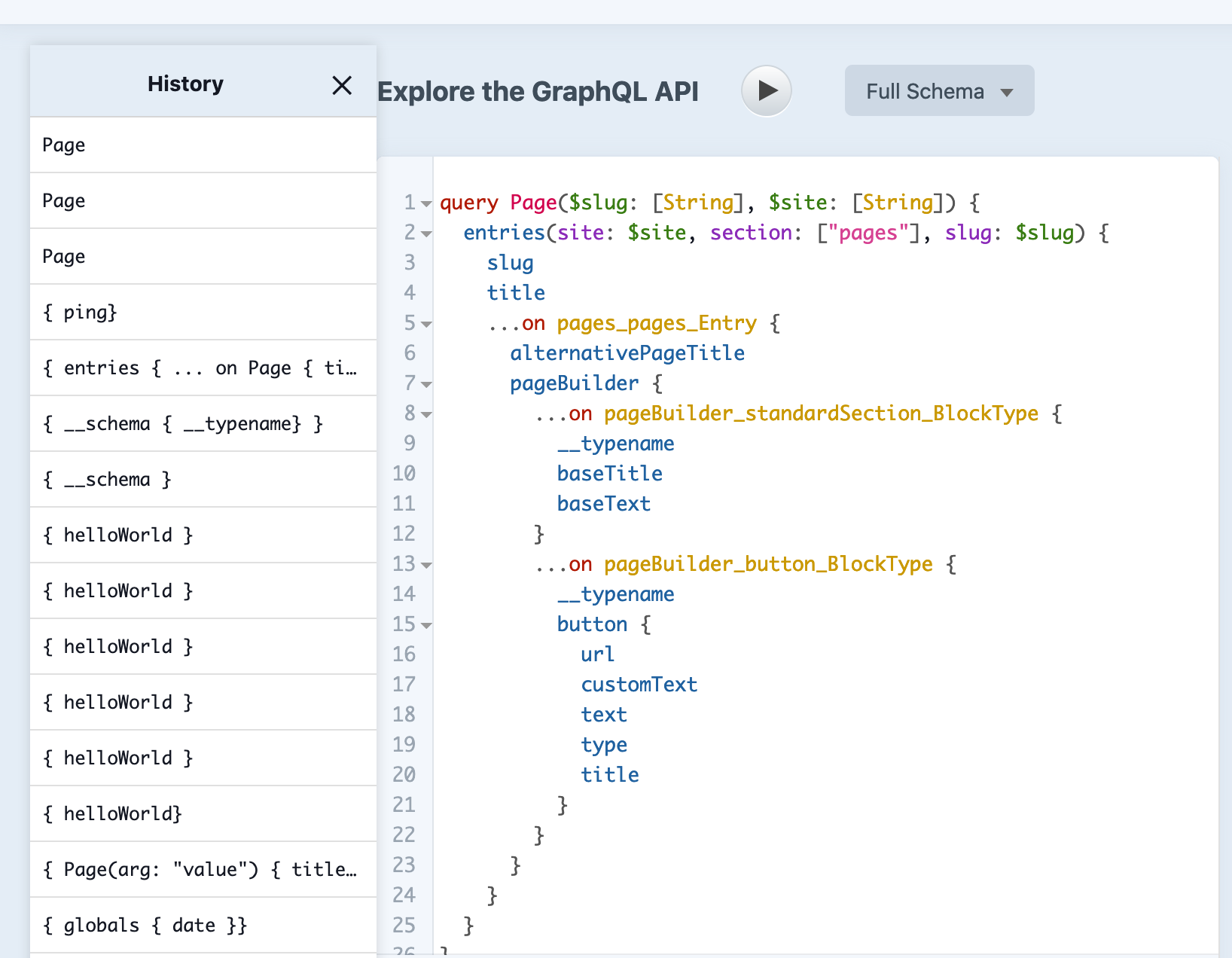1232x958 pixels.
Task: Click the History panel title
Action: coord(185,84)
